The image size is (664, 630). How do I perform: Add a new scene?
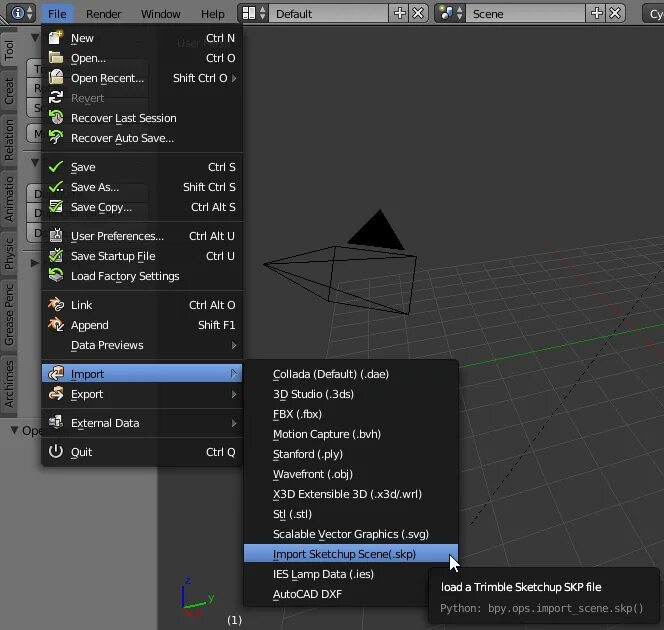coord(597,14)
